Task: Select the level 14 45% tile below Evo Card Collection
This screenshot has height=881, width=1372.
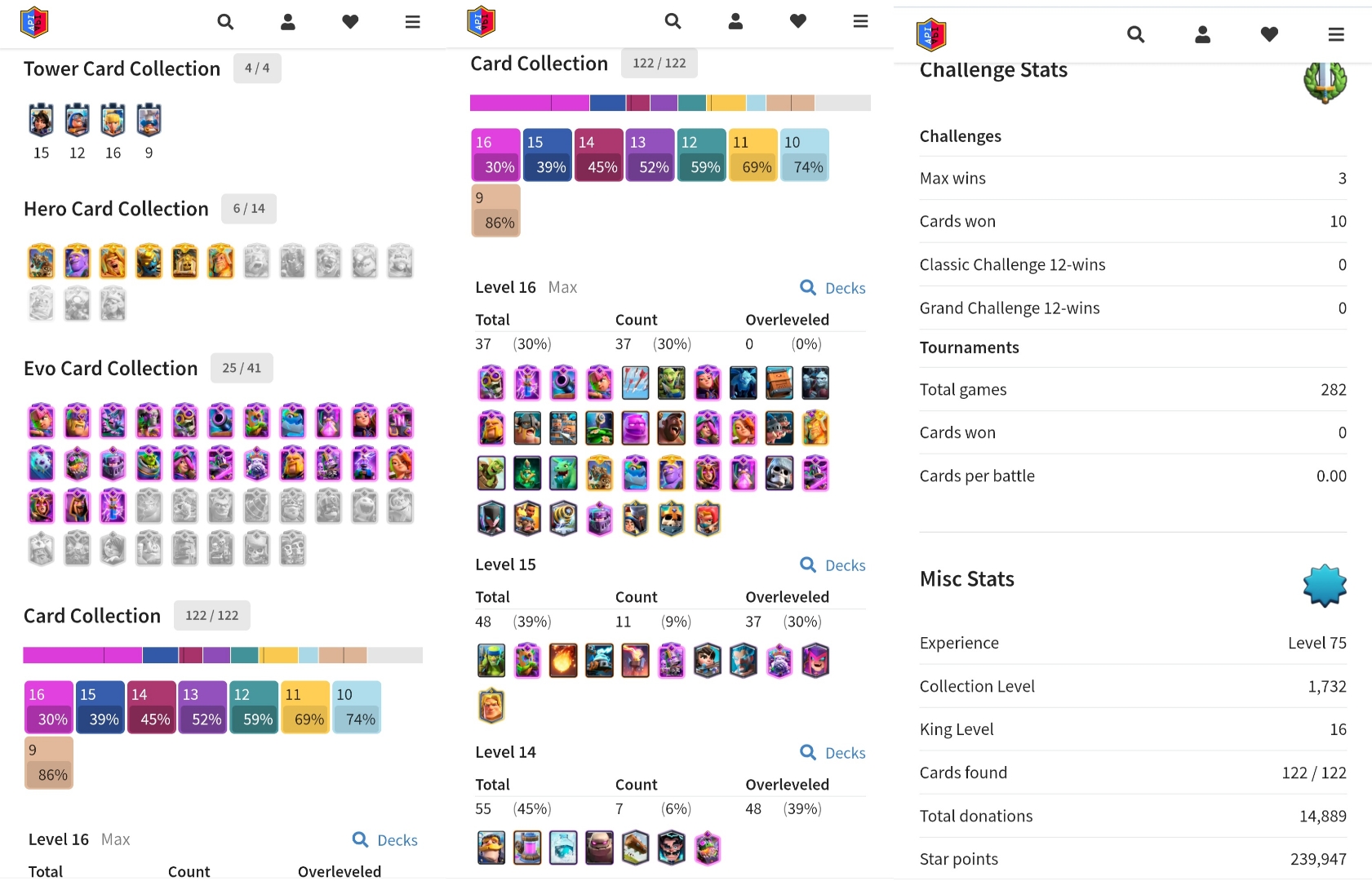Action: tap(152, 707)
